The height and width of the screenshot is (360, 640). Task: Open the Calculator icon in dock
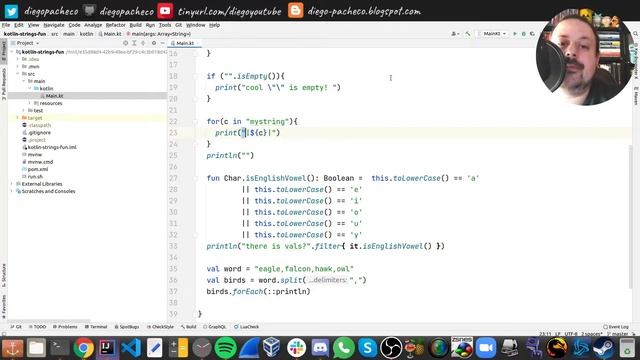point(178,348)
